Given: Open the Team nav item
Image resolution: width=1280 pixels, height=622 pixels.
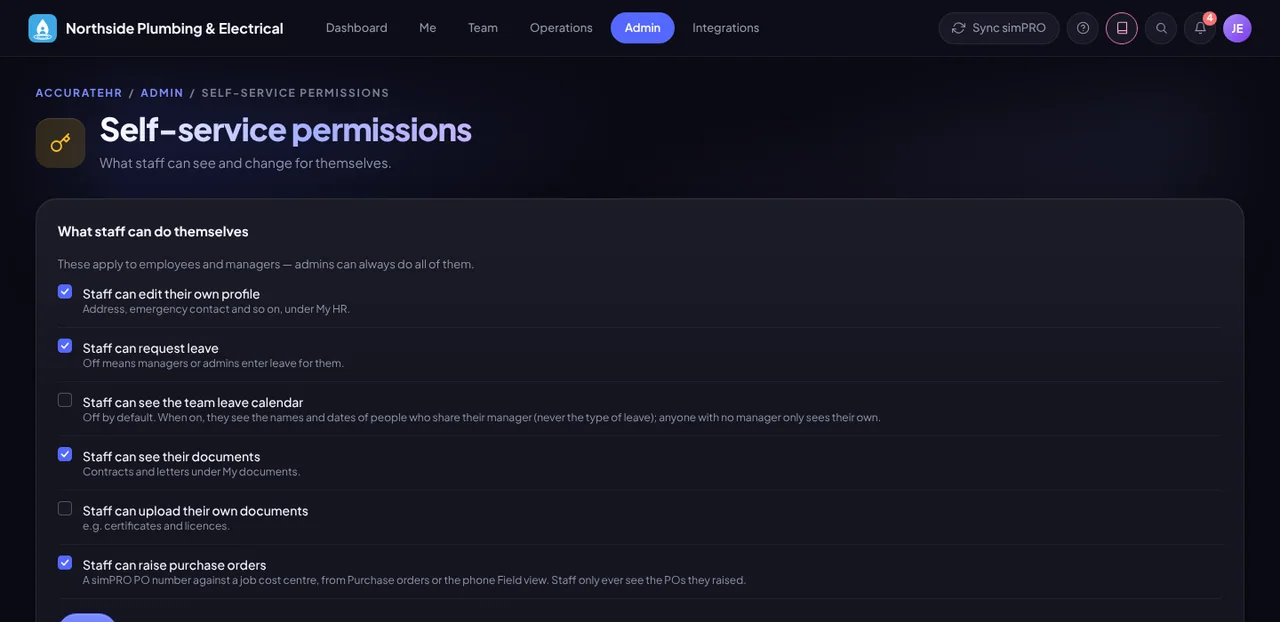Looking at the screenshot, I should (x=483, y=28).
